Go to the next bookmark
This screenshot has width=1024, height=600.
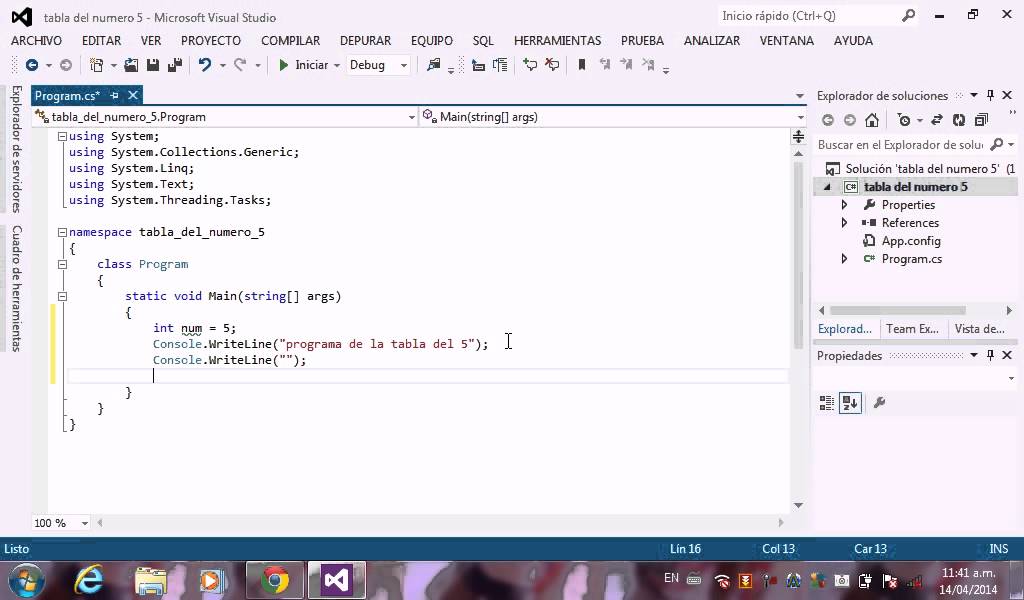pyautogui.click(x=626, y=65)
